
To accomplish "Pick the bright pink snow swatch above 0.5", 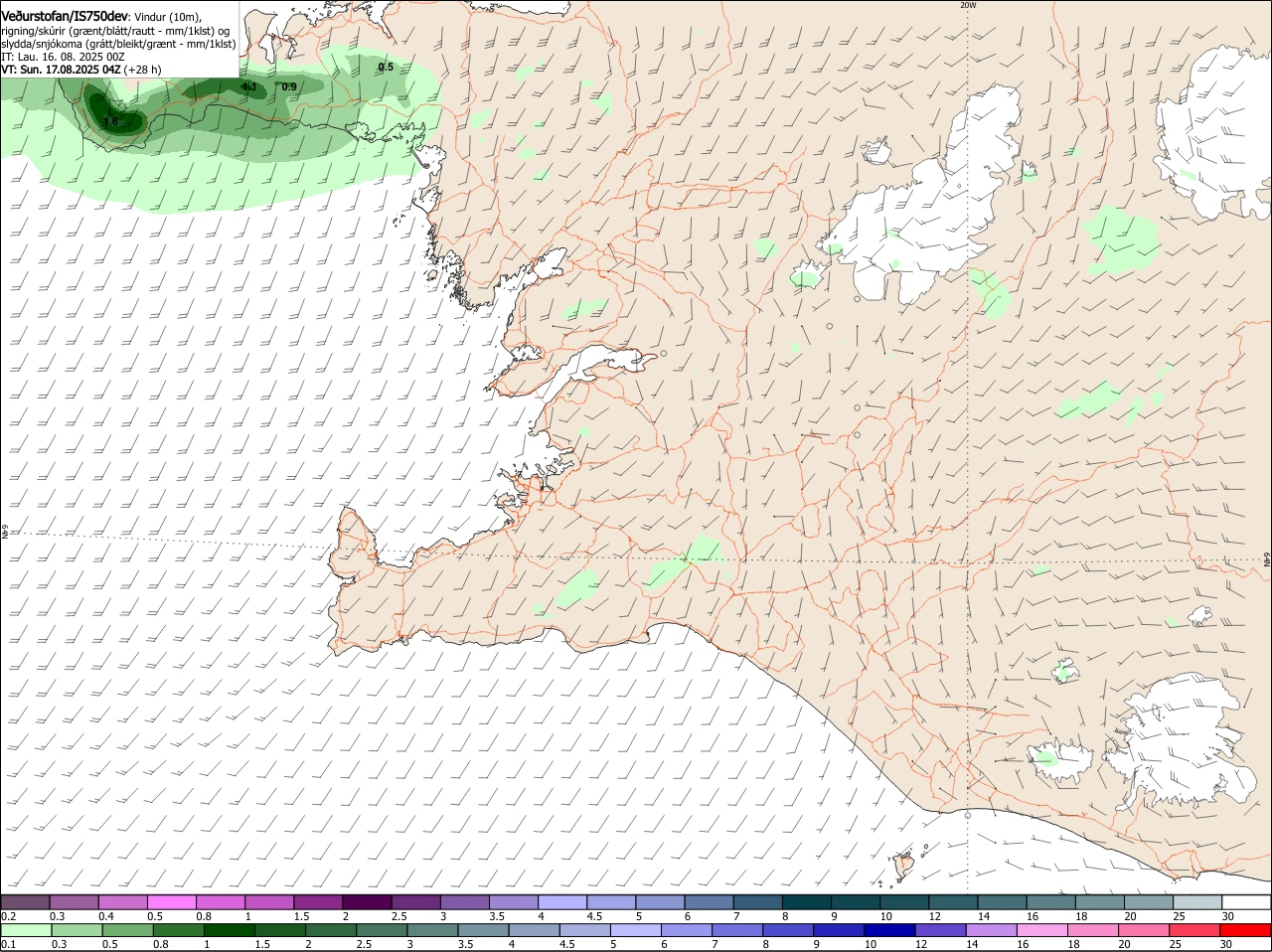I will 171,901.
